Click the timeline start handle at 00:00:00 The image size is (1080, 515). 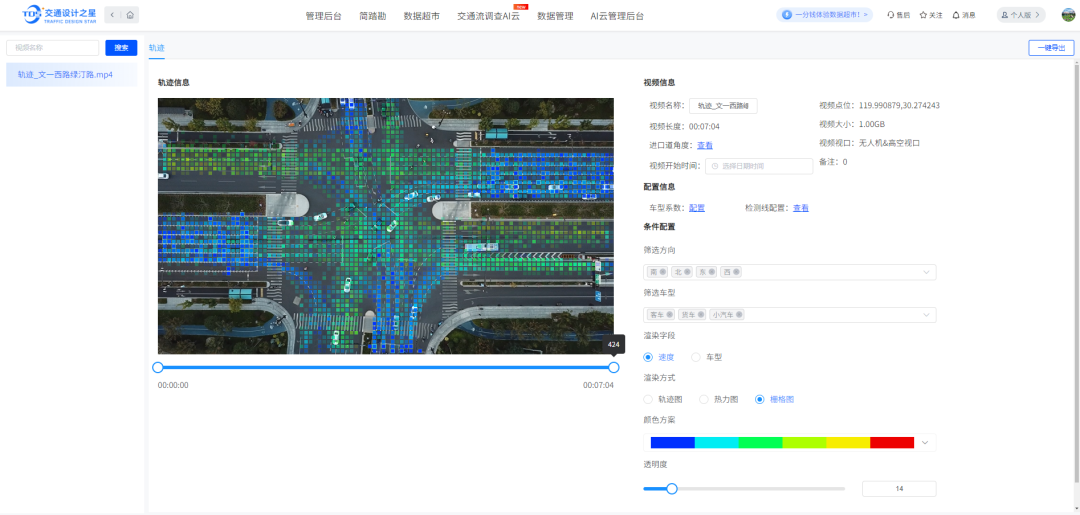click(158, 368)
